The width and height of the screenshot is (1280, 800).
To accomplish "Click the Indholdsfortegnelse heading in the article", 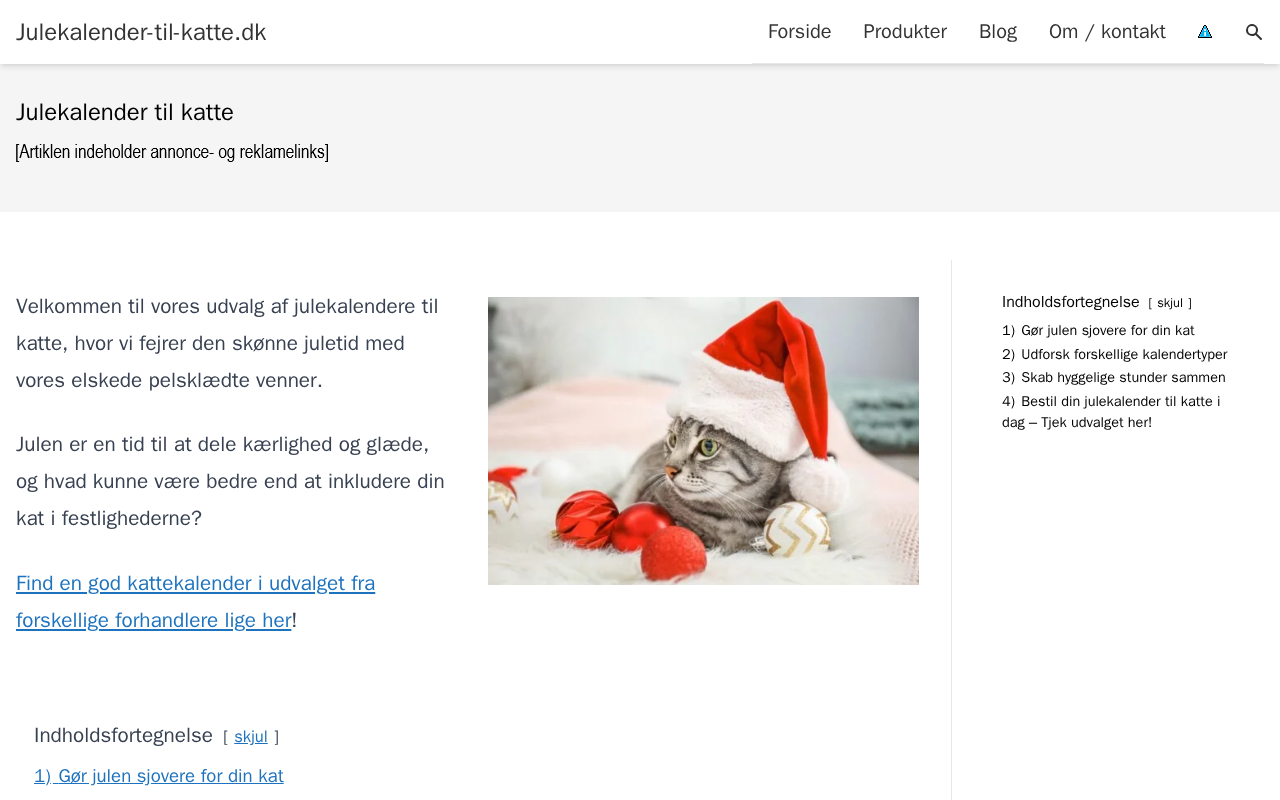I will point(123,736).
